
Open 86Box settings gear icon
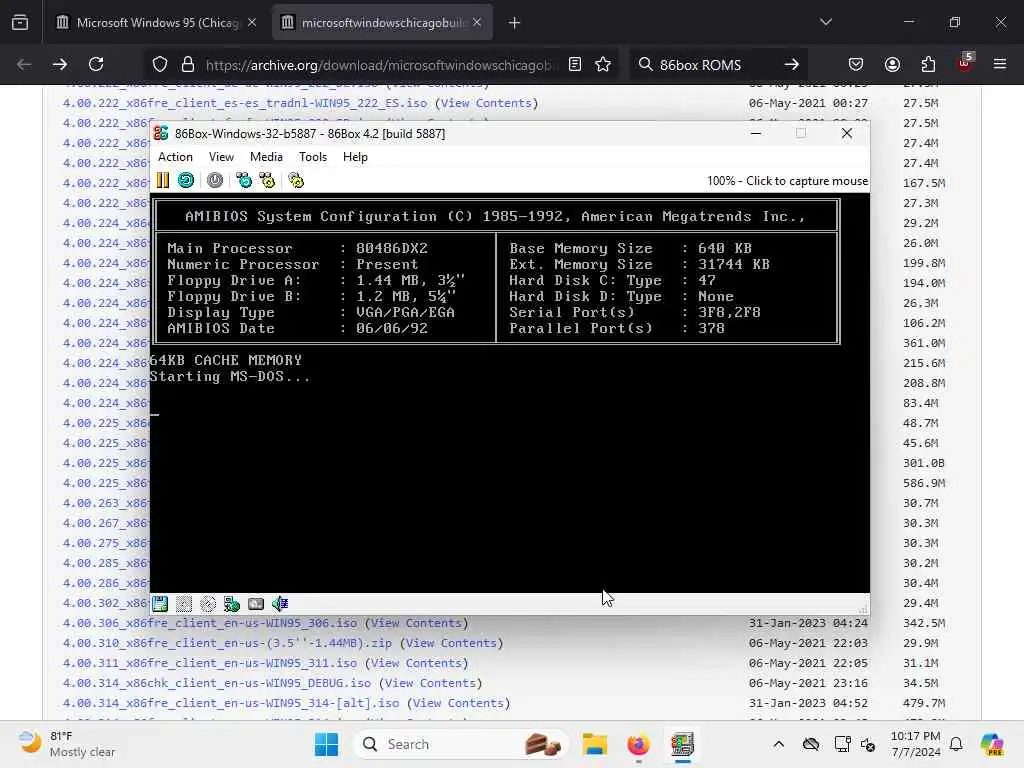point(296,180)
